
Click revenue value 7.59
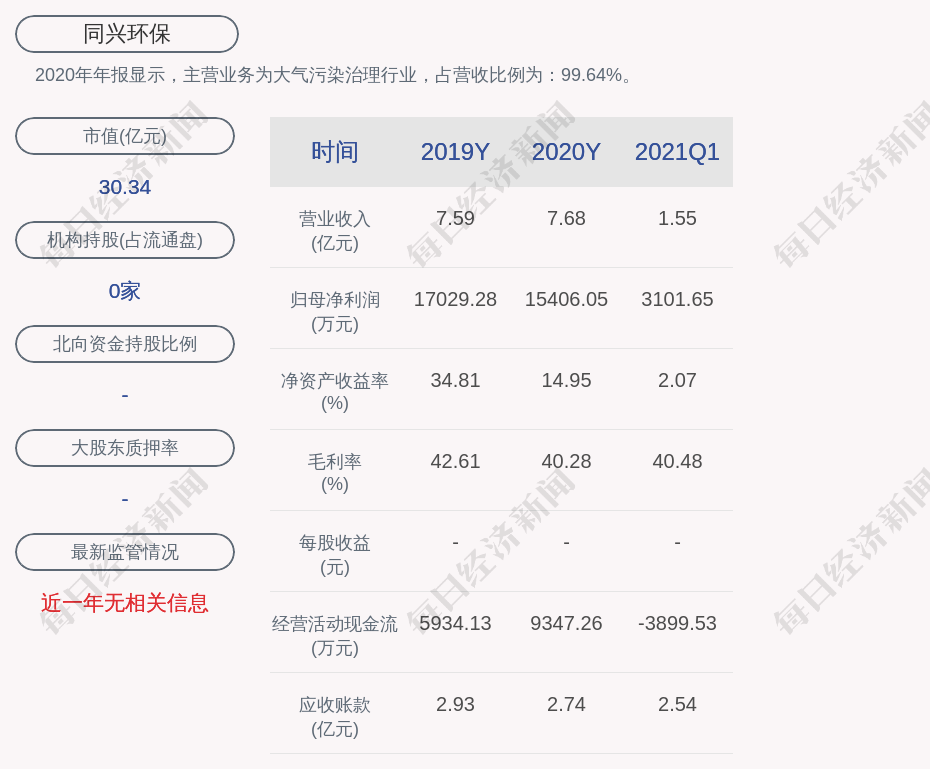point(455,218)
